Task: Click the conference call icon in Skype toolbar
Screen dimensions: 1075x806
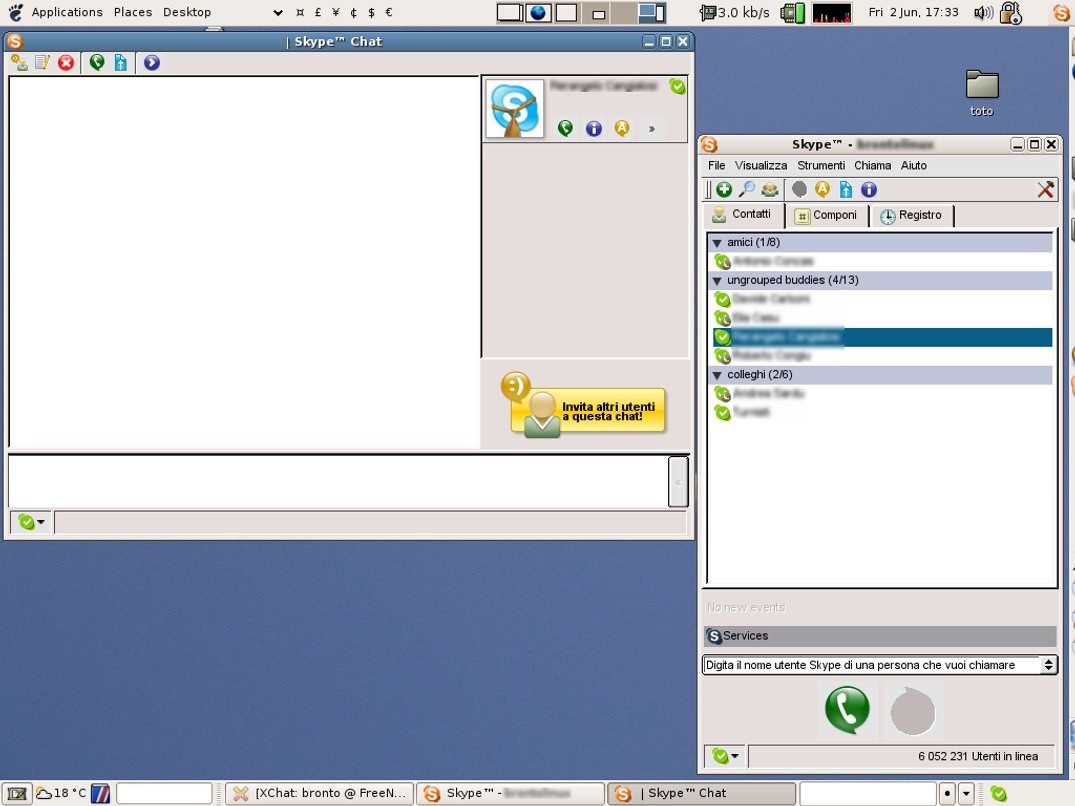Action: pos(770,190)
